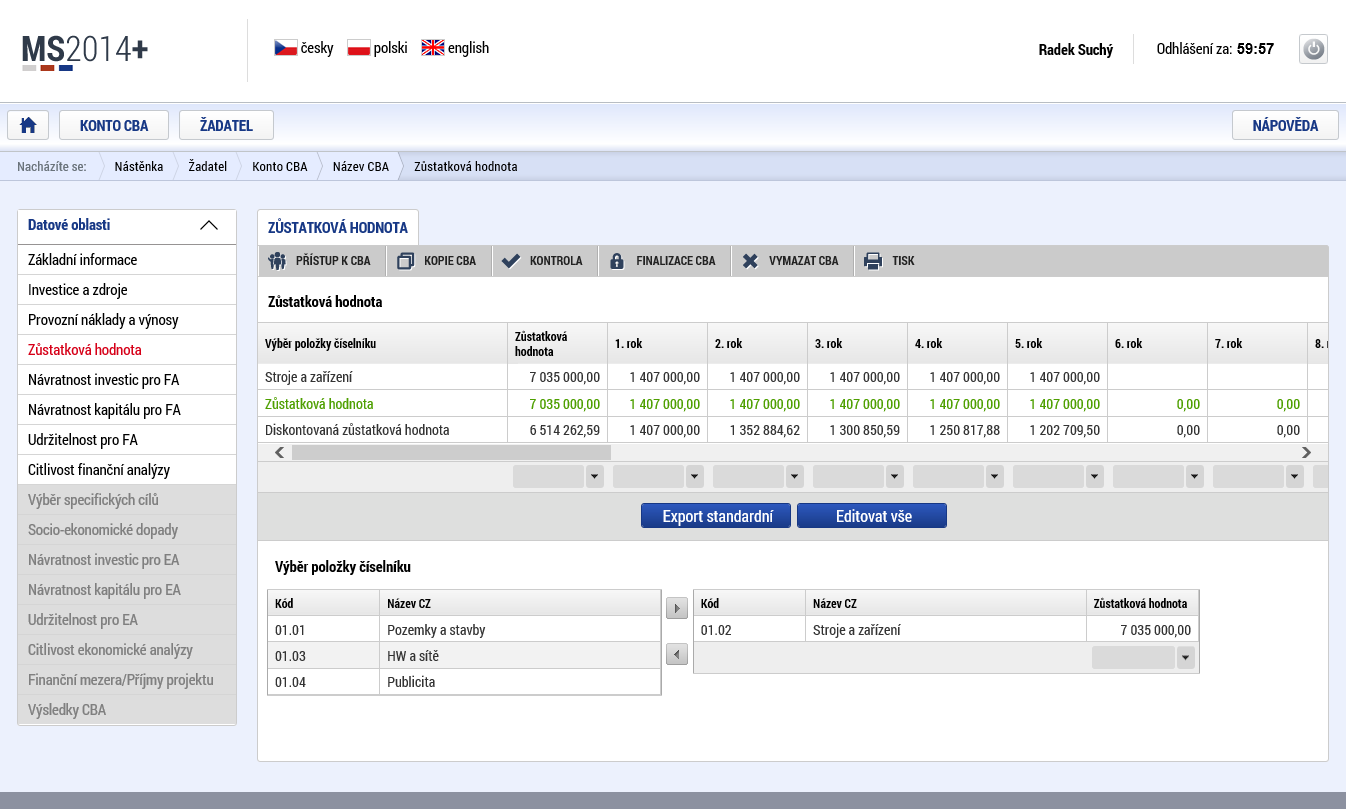Open filter dropdown under 1. rok column
This screenshot has height=809, width=1346.
point(694,477)
